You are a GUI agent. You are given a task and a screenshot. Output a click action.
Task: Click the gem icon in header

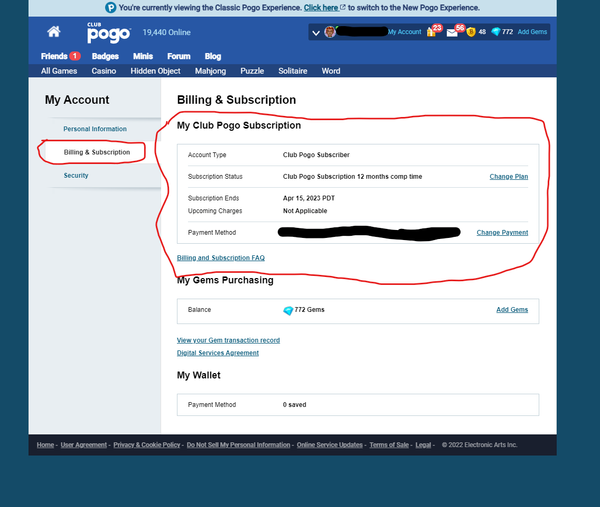click(496, 32)
